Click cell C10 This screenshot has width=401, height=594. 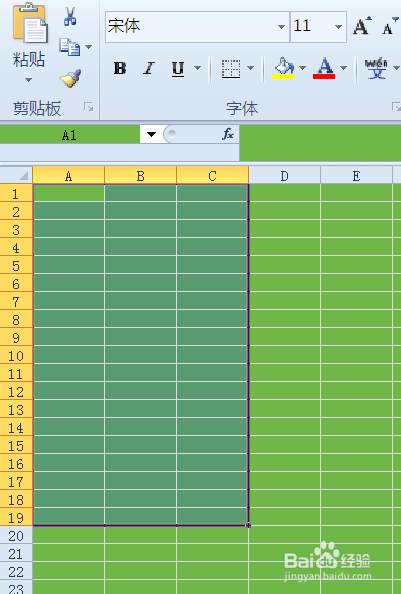point(212,355)
